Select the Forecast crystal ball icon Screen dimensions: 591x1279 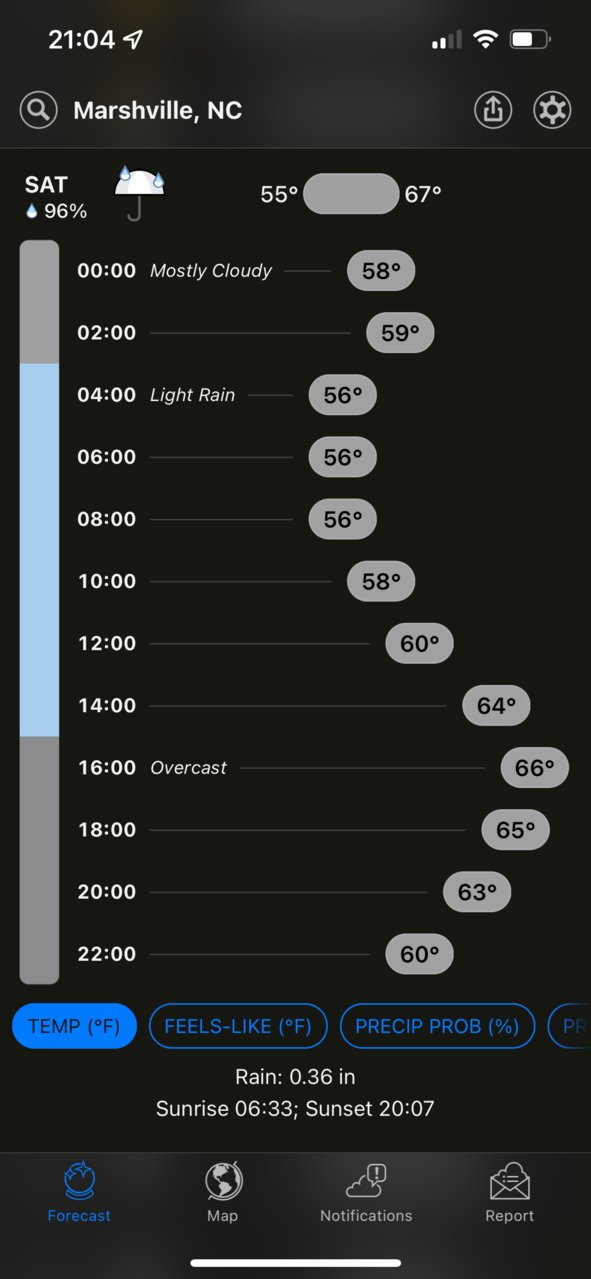(x=79, y=1181)
